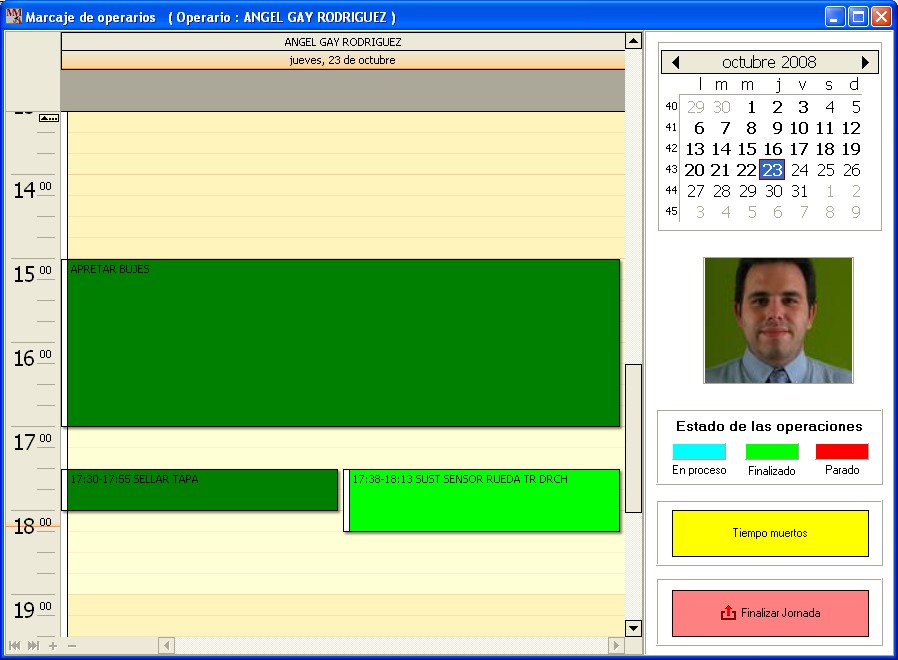Click the minus zoom icon at bottom
The width and height of the screenshot is (898, 660).
click(x=72, y=646)
